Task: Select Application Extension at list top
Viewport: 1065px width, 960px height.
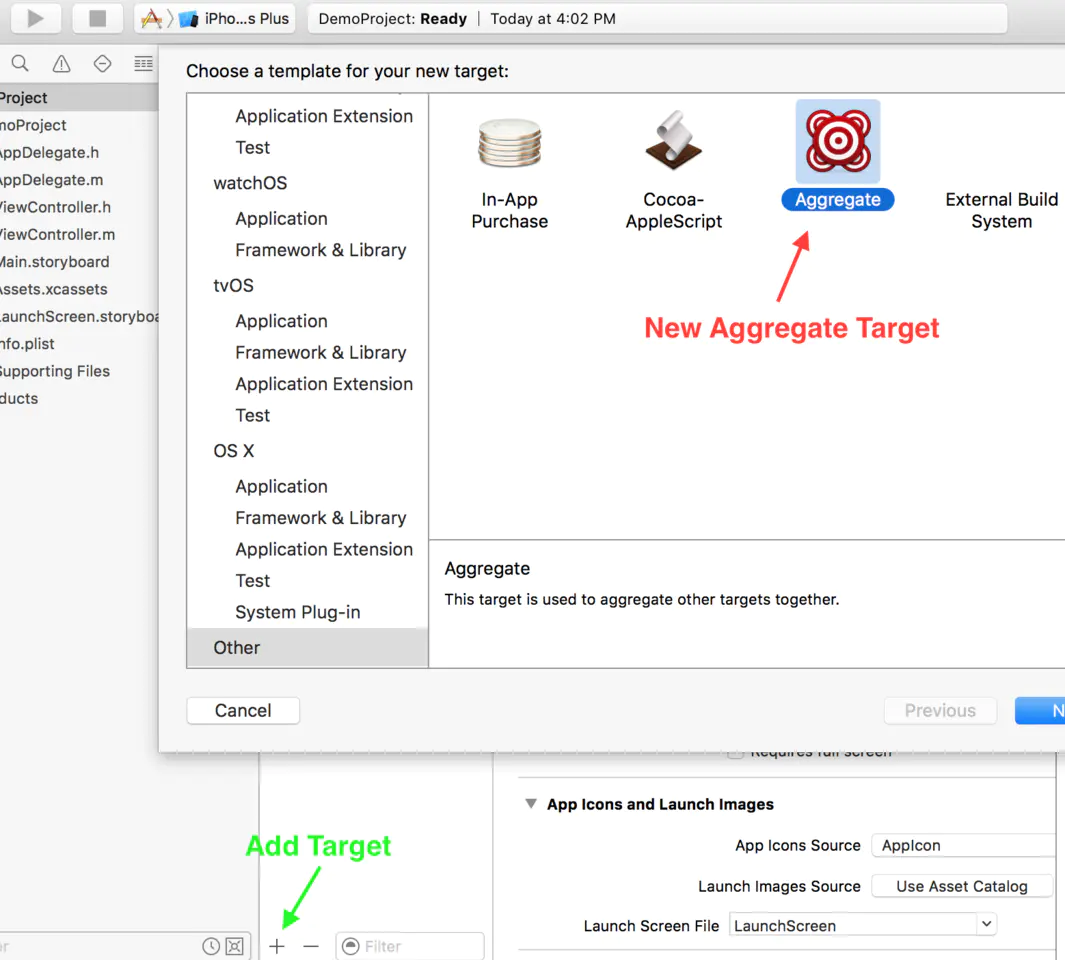Action: click(x=324, y=116)
